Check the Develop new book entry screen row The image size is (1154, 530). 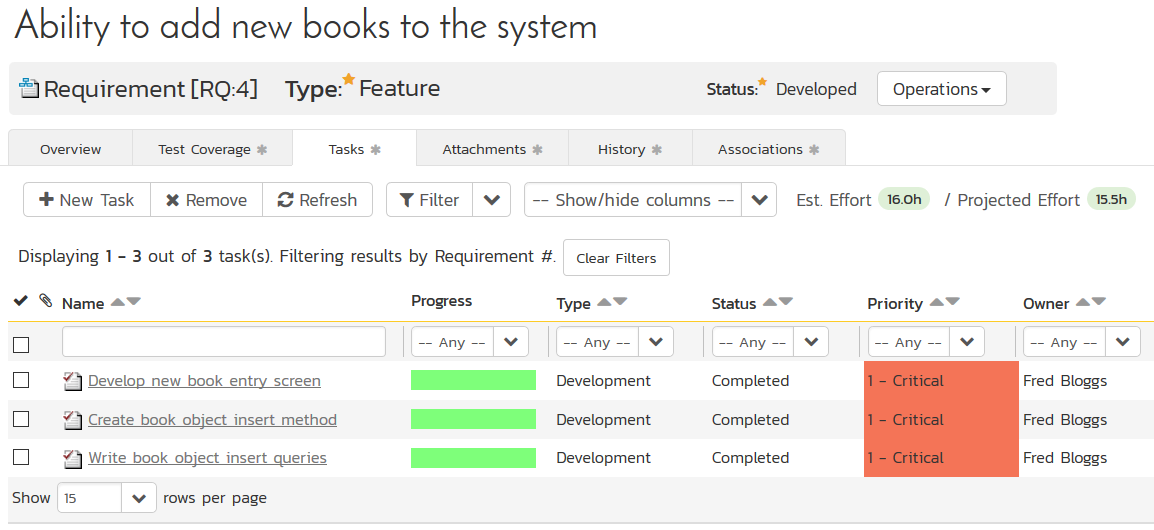(21, 380)
